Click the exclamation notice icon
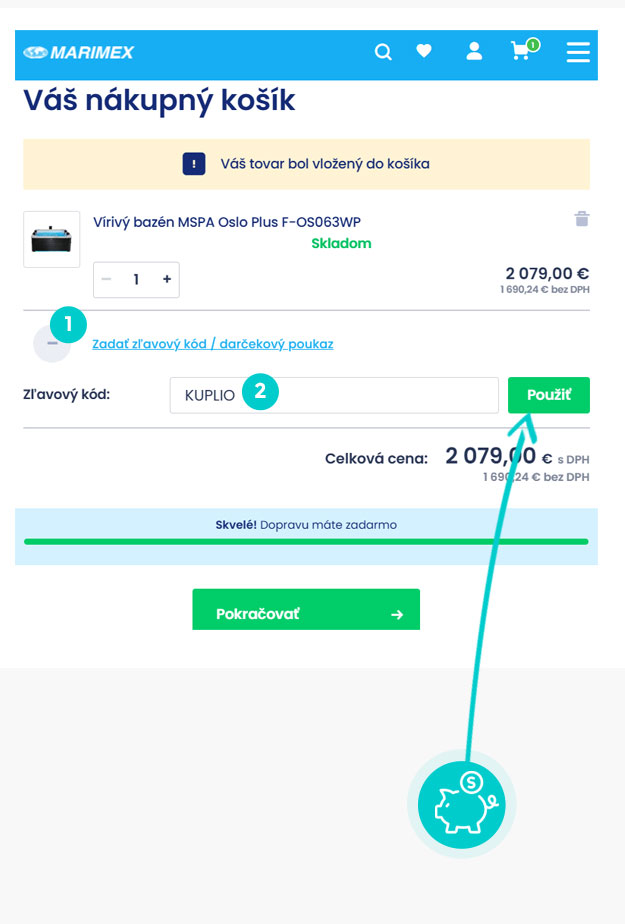This screenshot has width=625, height=924. [194, 164]
